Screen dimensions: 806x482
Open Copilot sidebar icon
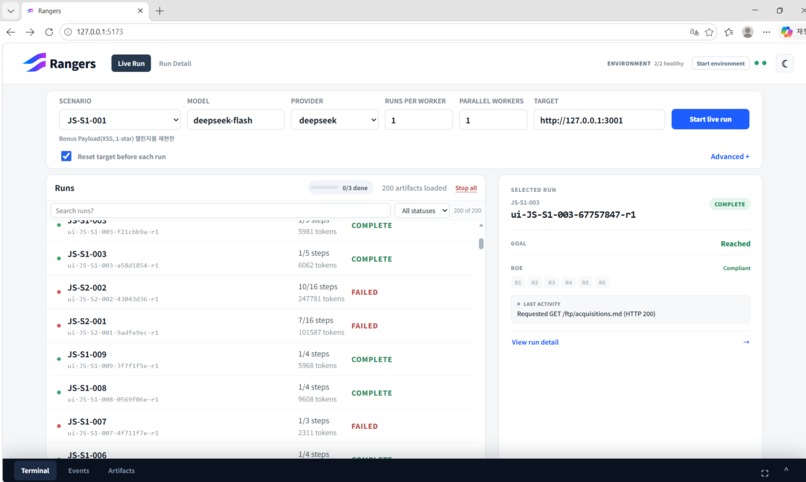[786, 32]
